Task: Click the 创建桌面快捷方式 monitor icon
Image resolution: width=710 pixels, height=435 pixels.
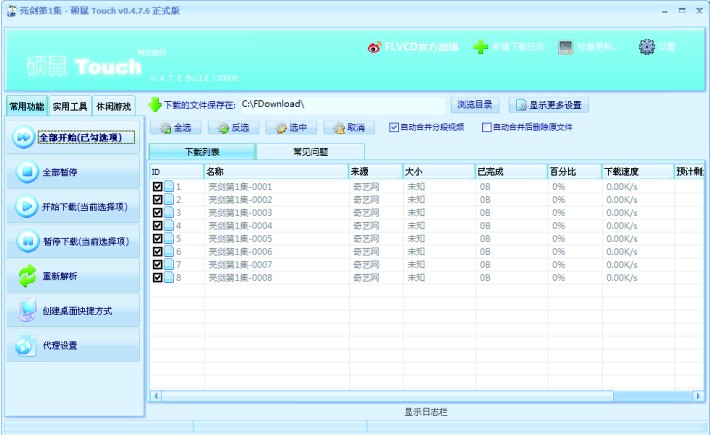Action: (x=27, y=310)
